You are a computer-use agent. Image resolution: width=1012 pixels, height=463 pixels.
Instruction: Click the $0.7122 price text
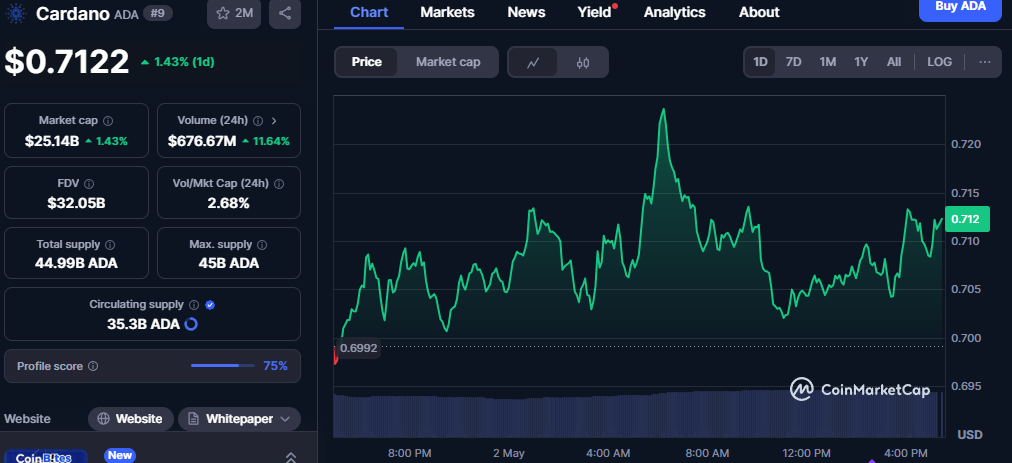click(x=67, y=62)
